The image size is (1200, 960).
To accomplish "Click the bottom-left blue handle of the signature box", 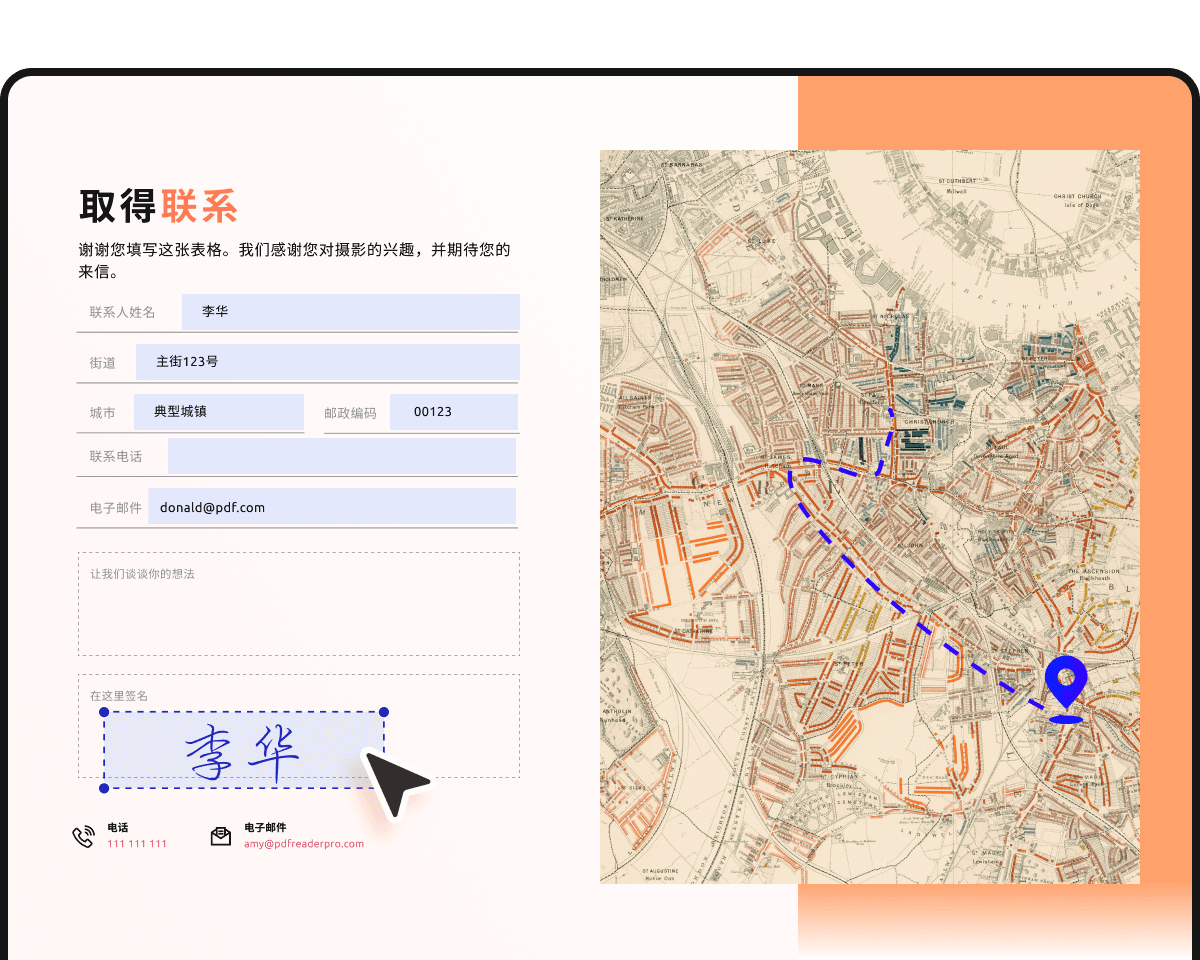I will [x=103, y=788].
